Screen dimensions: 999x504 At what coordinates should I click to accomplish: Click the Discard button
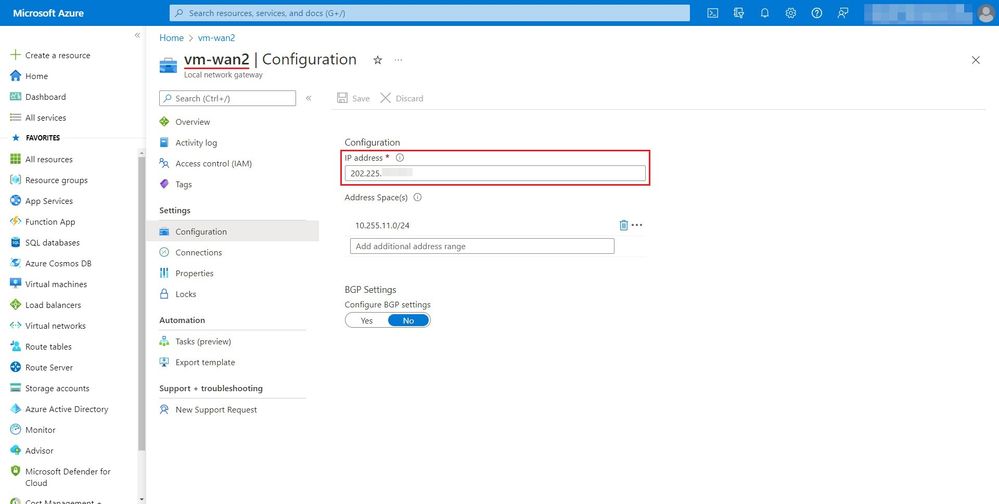click(x=402, y=98)
